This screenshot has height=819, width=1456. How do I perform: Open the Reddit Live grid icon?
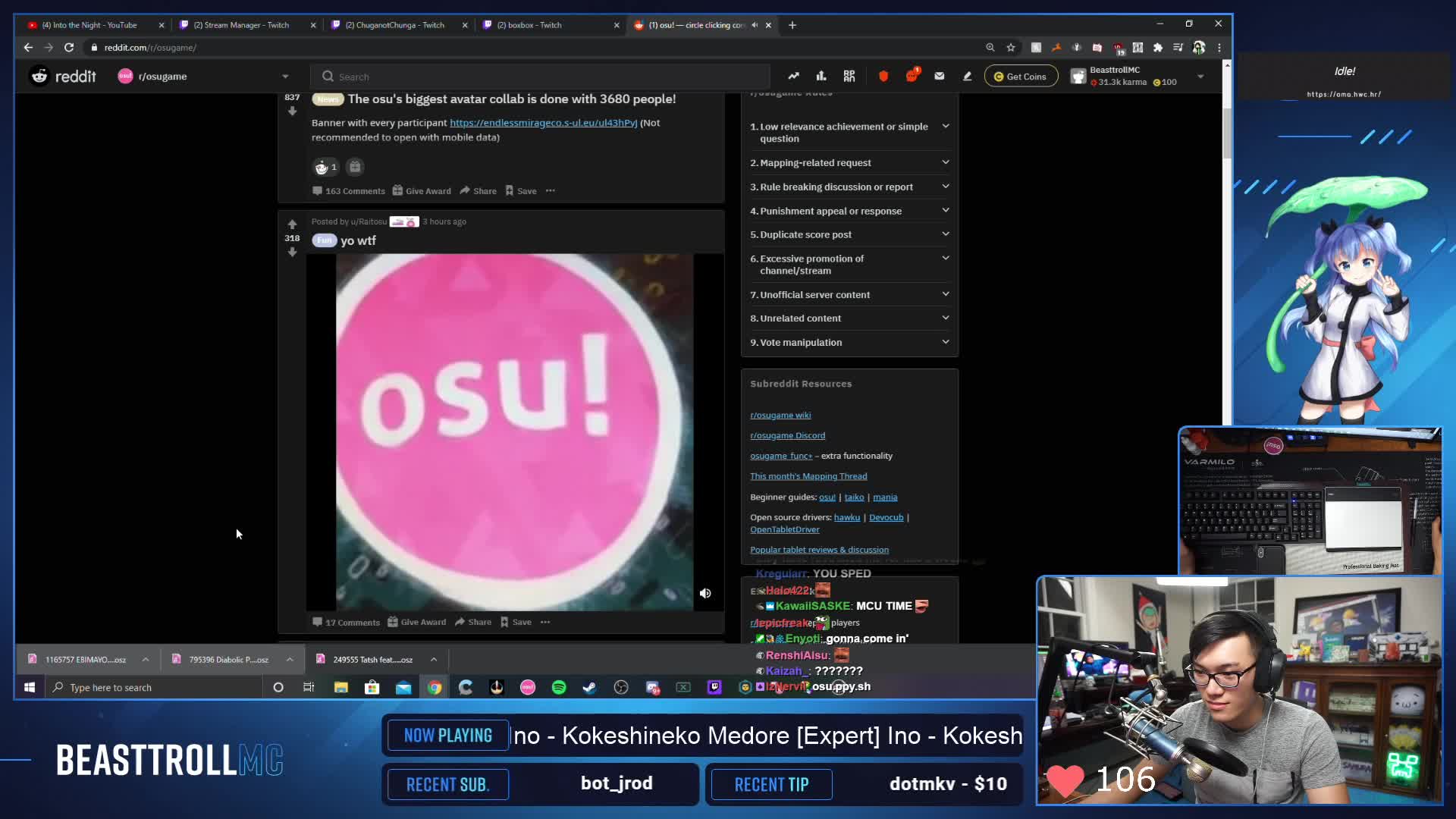[x=849, y=76]
